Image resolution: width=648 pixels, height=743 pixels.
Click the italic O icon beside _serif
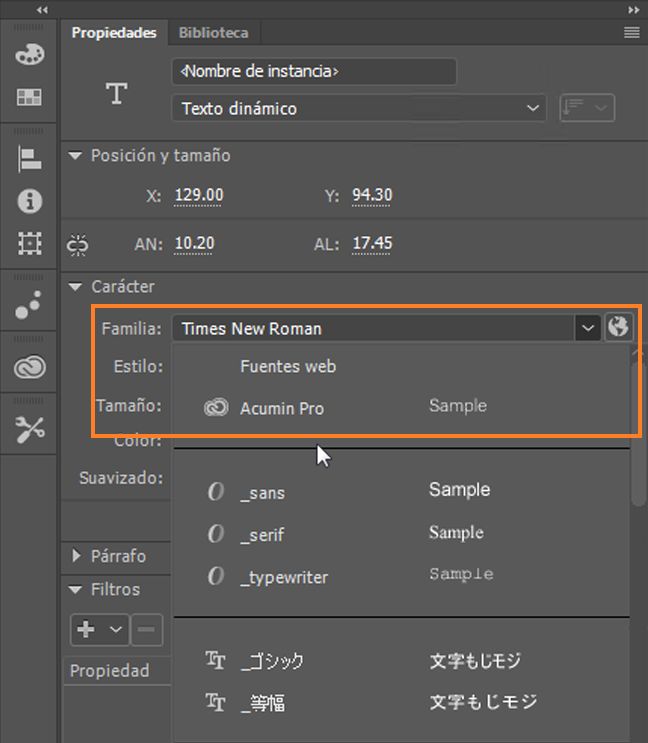pos(216,534)
